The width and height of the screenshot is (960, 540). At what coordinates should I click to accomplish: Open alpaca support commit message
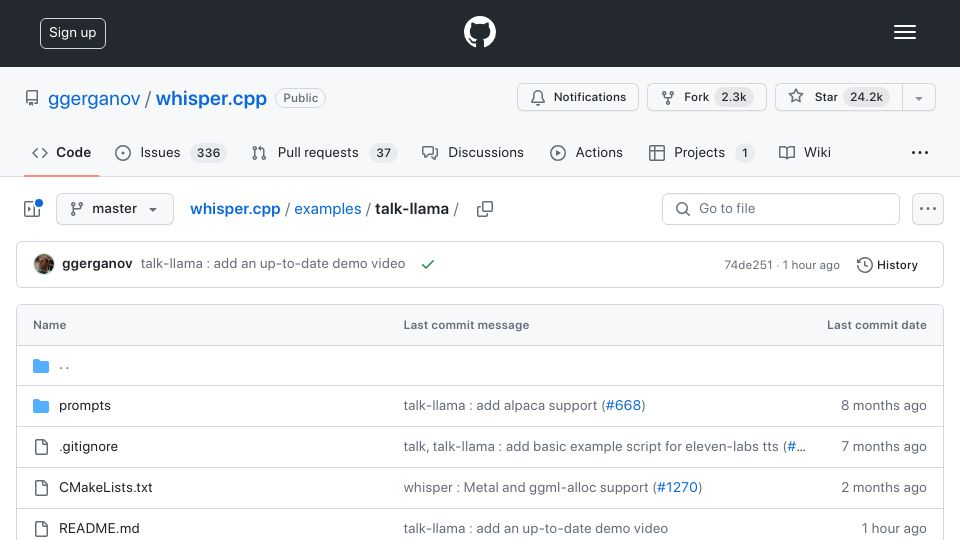[500, 405]
